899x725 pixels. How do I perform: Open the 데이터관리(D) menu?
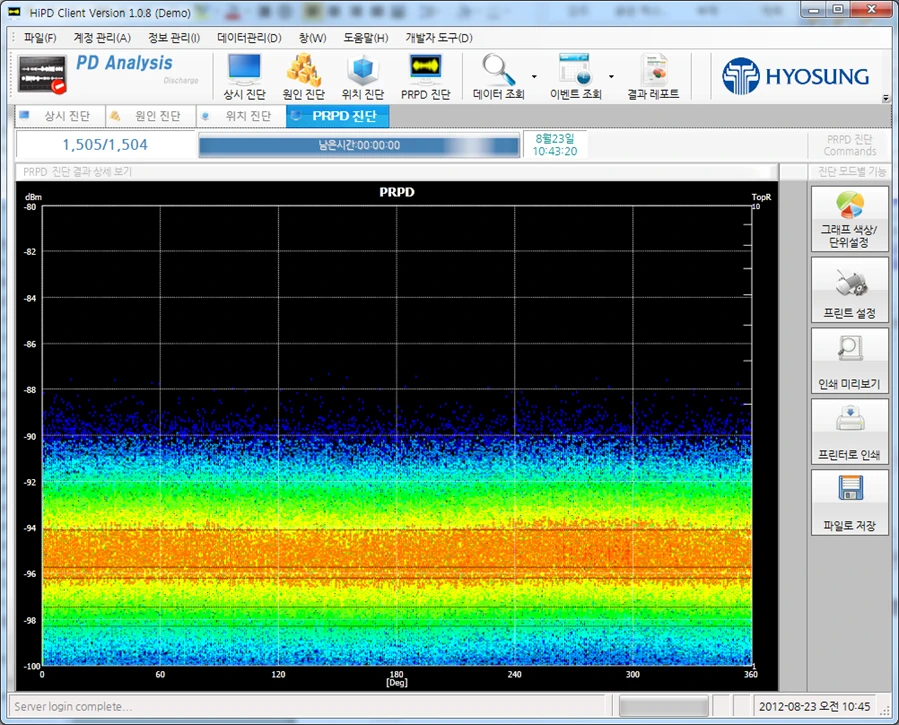[249, 38]
